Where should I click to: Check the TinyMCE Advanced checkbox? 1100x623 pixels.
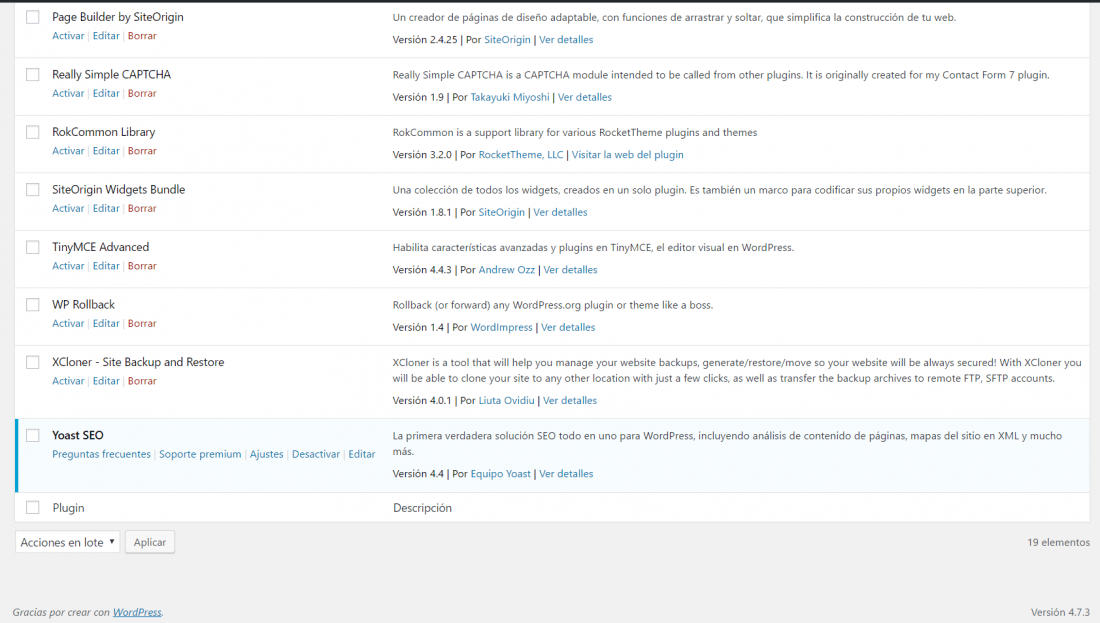pos(33,247)
